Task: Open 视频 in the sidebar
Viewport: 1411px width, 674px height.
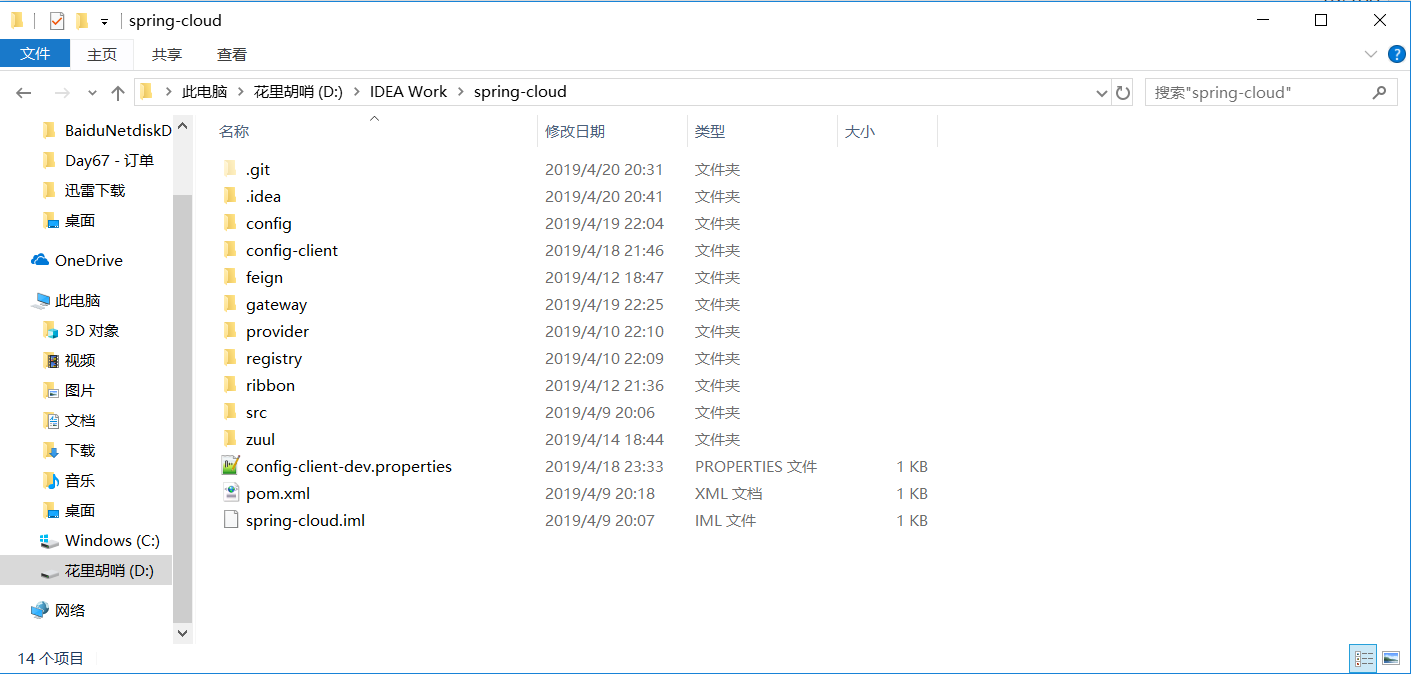Action: click(70, 361)
